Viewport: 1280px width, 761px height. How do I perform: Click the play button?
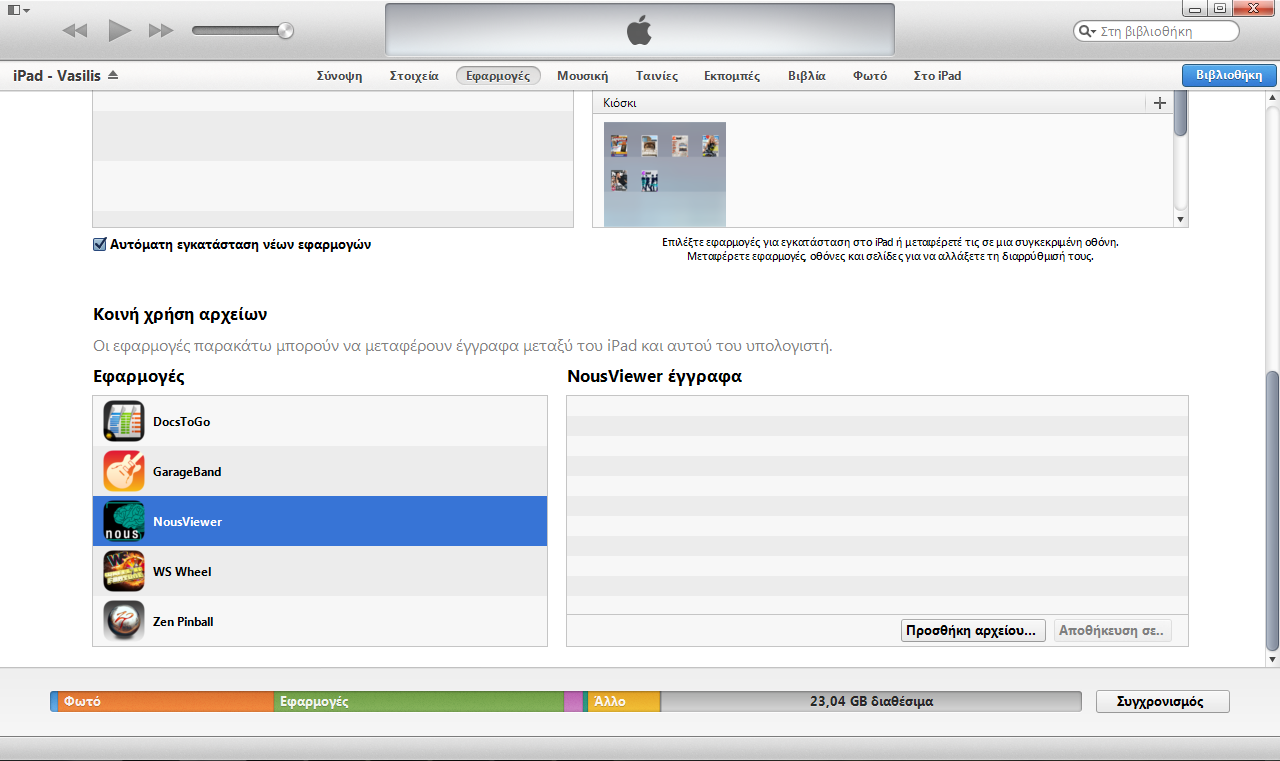coord(120,30)
